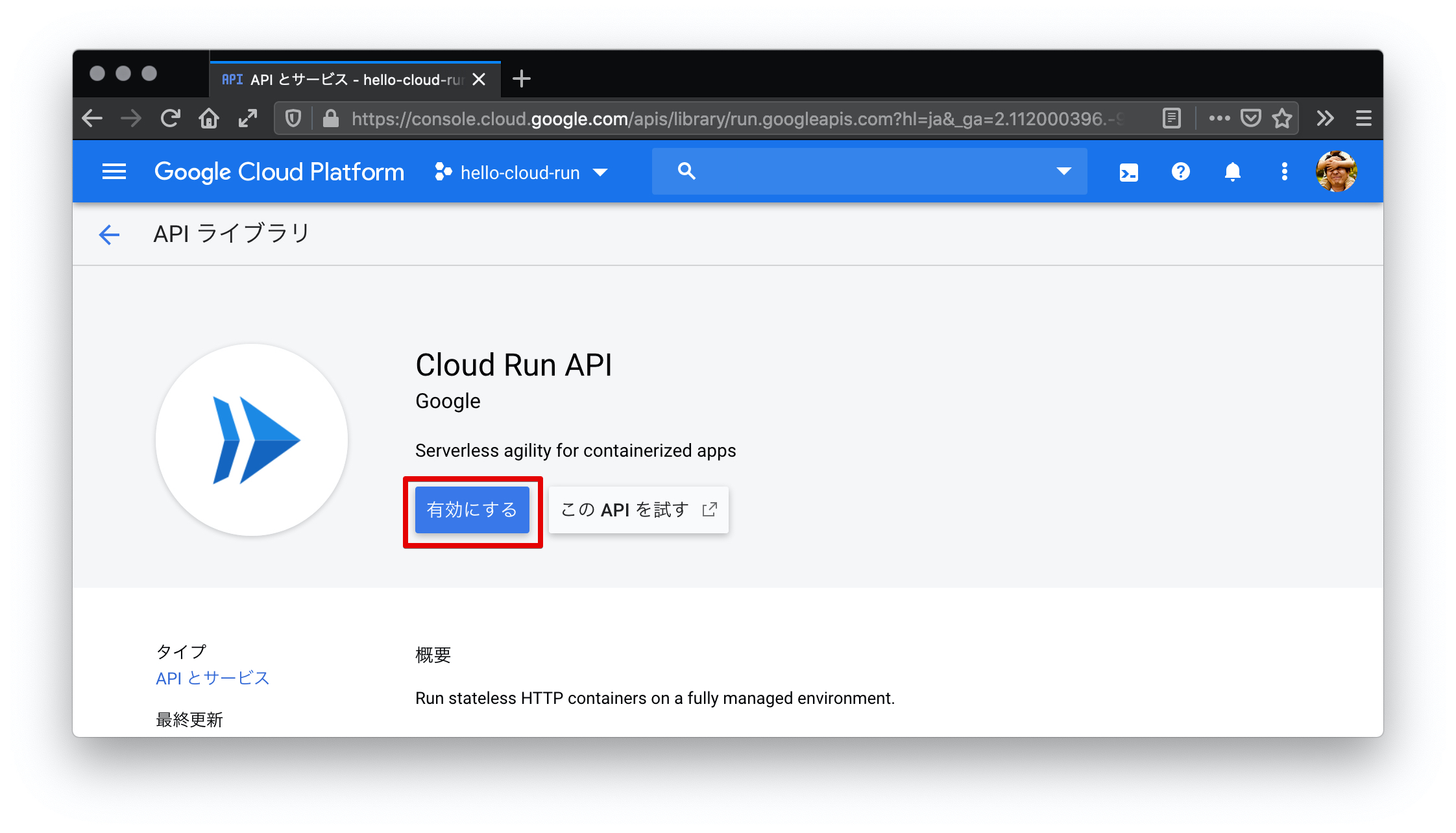Click このAPIを試す external link

click(x=639, y=509)
